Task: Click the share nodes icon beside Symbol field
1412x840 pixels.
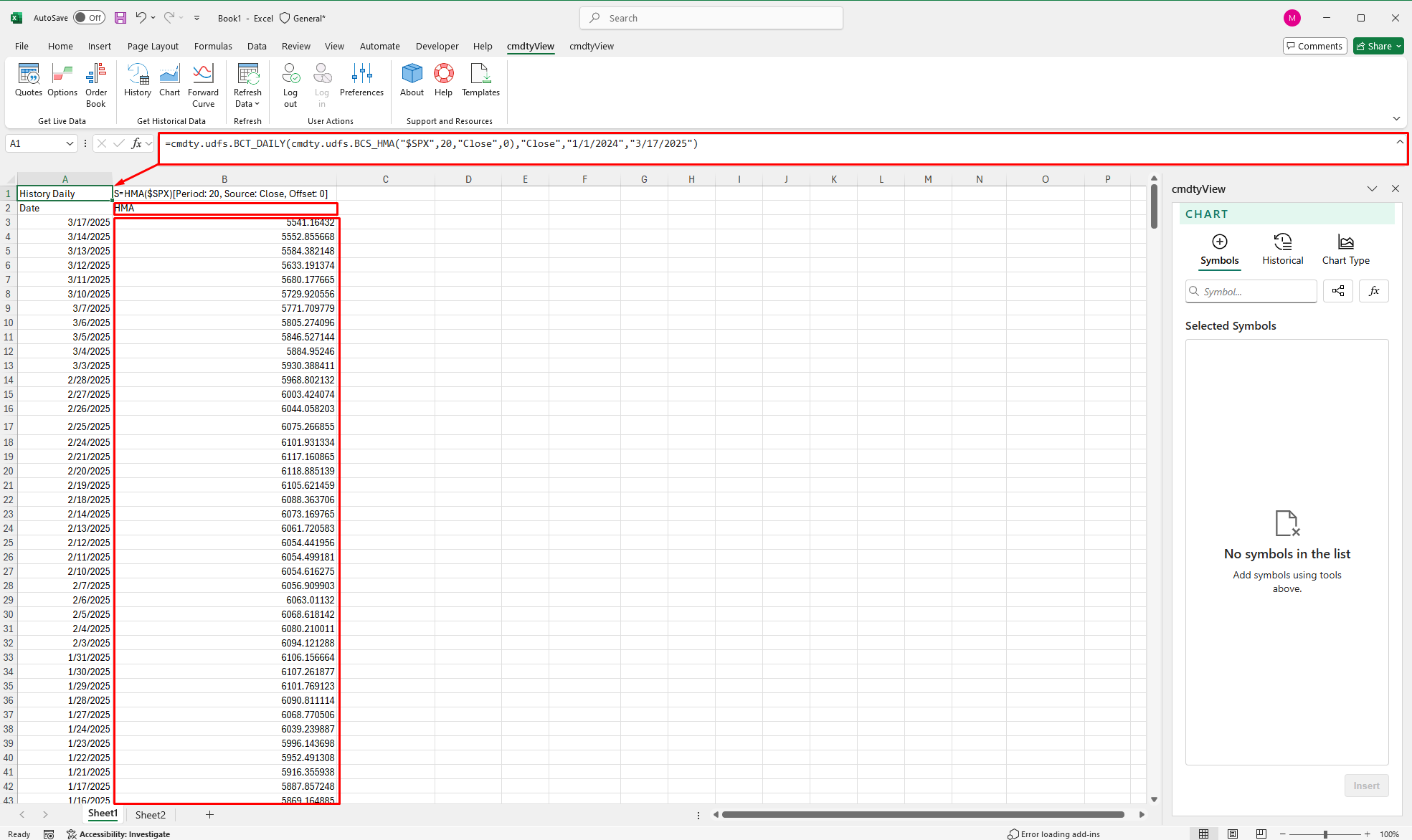Action: tap(1338, 291)
